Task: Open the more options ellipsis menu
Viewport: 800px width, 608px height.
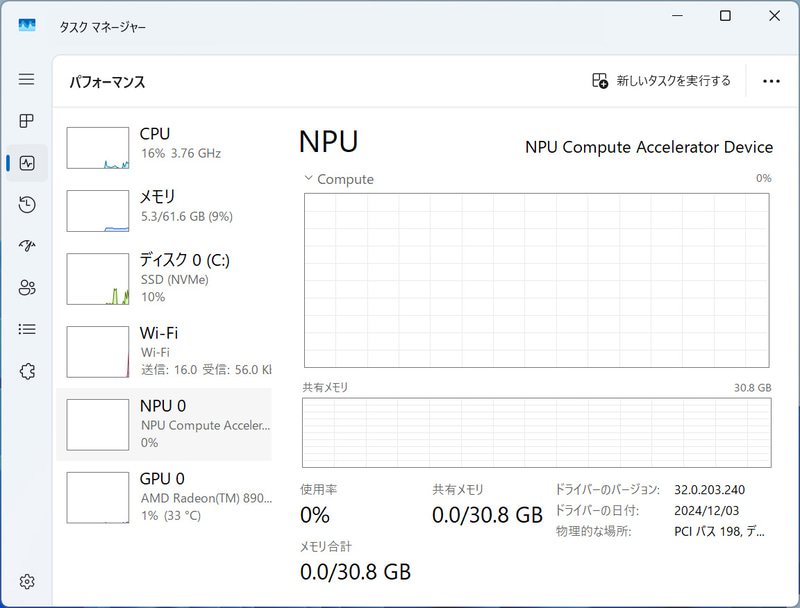Action: pyautogui.click(x=771, y=81)
